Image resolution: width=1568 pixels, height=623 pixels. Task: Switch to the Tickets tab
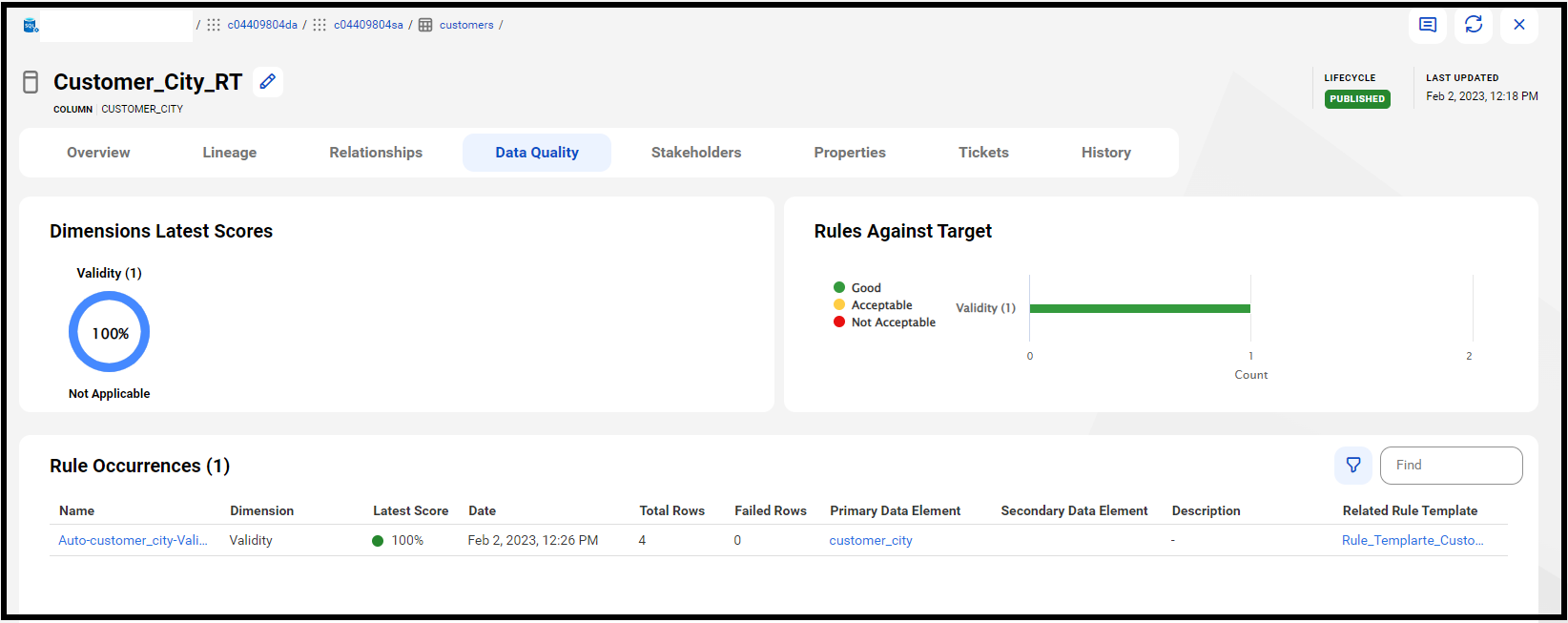point(983,153)
